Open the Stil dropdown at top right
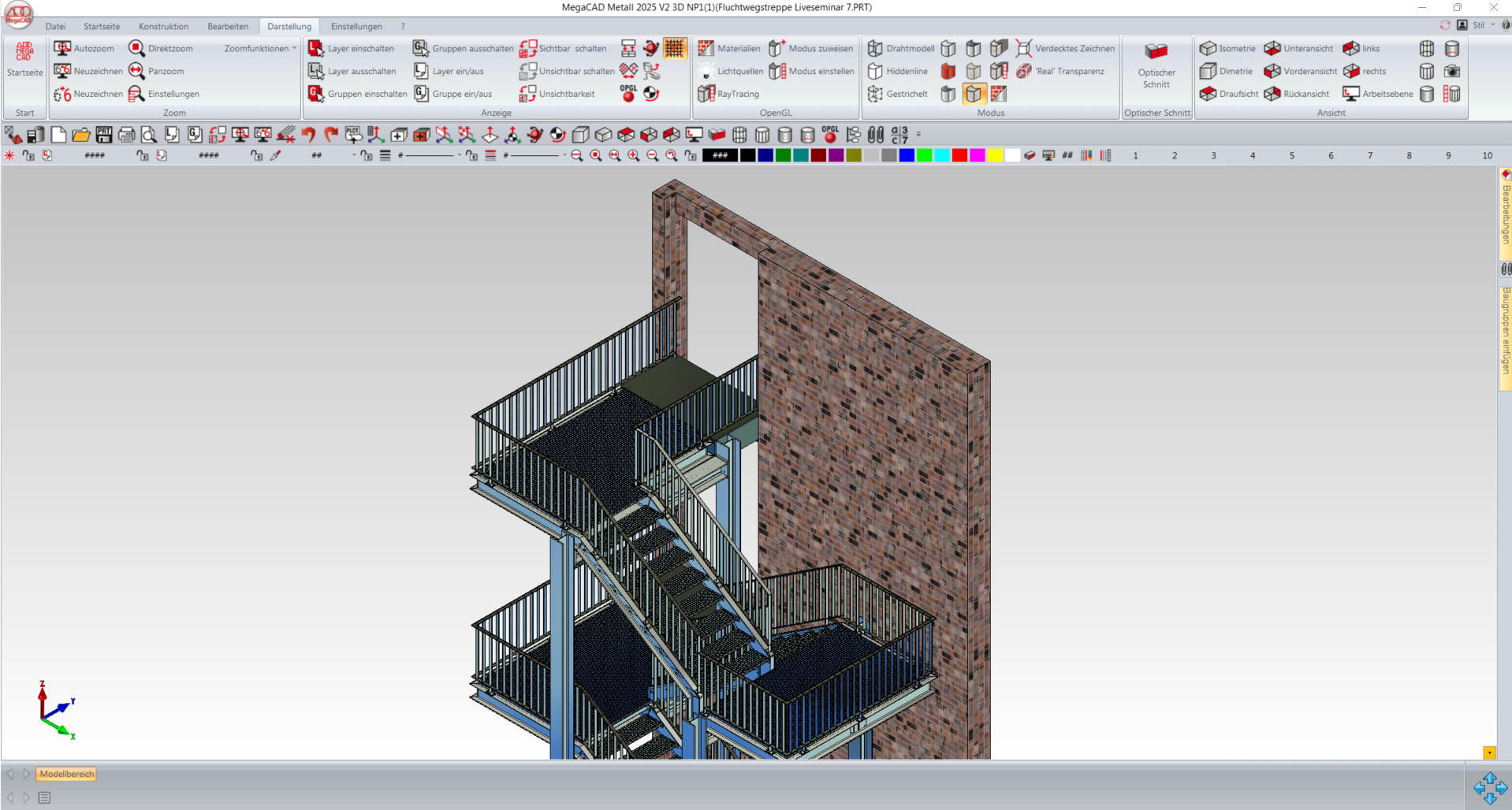The width and height of the screenshot is (1512, 810). [1482, 25]
